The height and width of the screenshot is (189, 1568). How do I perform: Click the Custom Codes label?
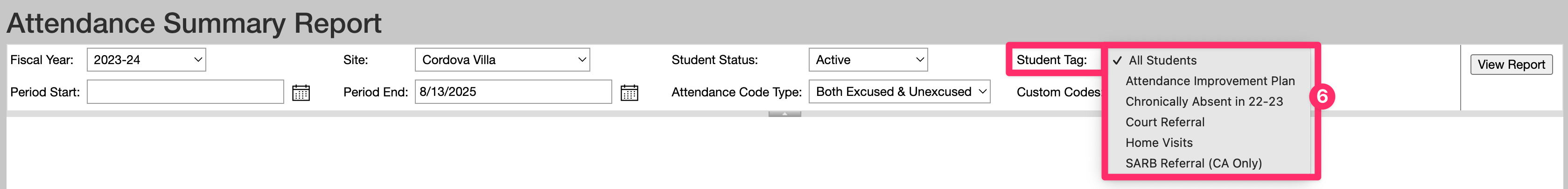click(1058, 92)
